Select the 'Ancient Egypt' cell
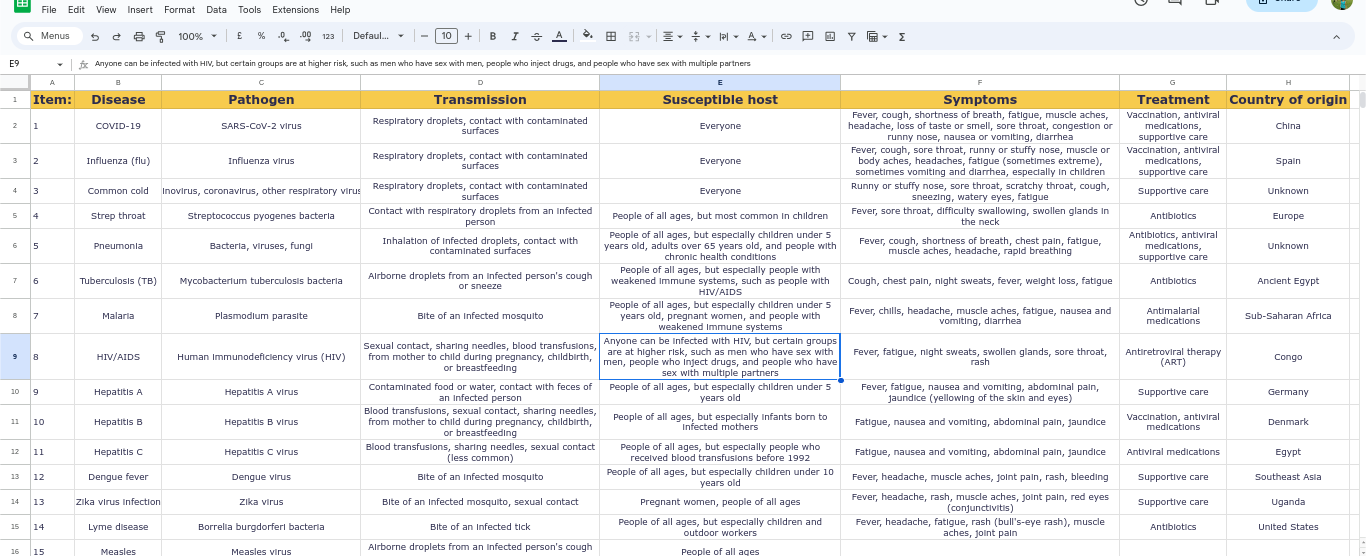 tap(1288, 281)
